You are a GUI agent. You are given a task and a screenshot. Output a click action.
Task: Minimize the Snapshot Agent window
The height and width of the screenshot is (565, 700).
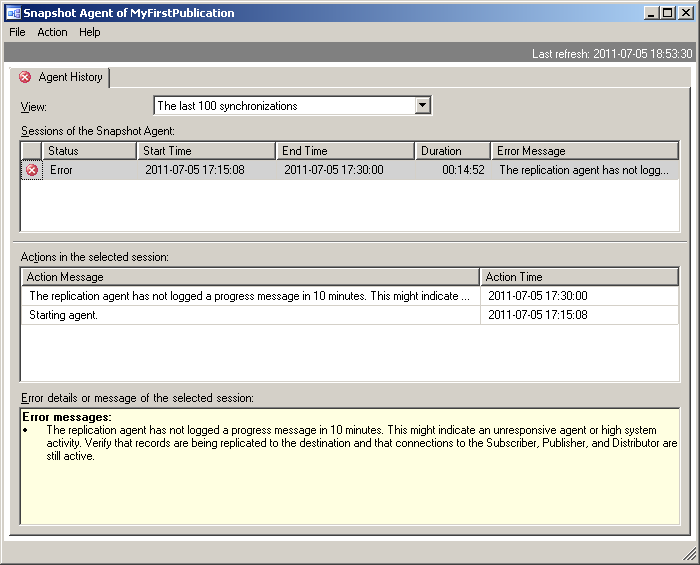coord(651,13)
